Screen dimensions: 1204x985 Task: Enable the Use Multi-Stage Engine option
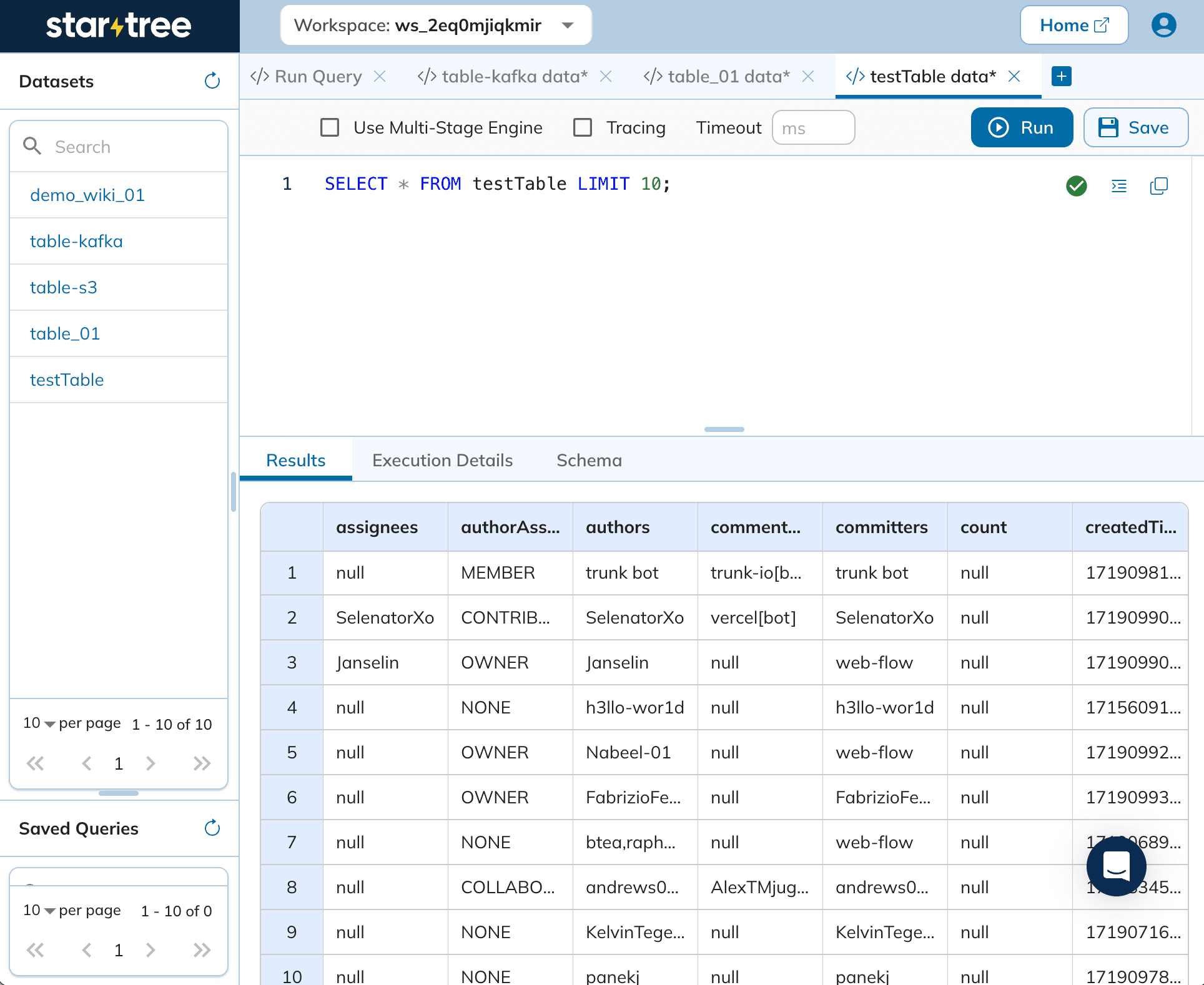[330, 127]
